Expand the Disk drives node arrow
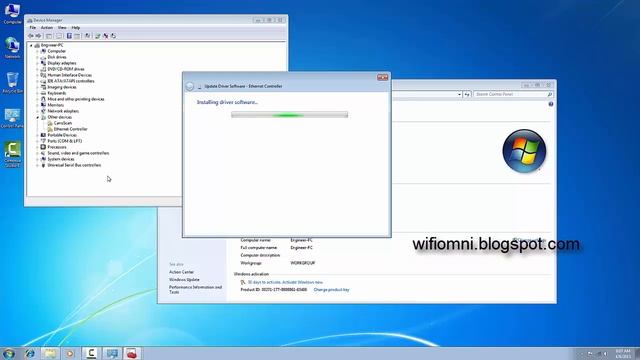The height and width of the screenshot is (360, 640). (37, 57)
